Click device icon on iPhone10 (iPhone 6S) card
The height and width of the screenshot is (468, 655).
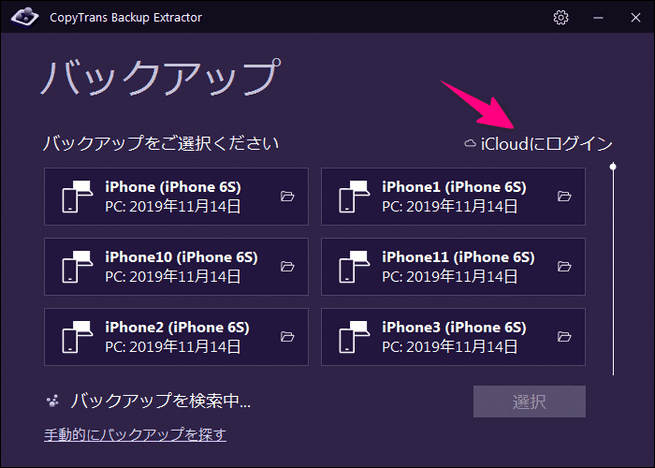pyautogui.click(x=77, y=267)
